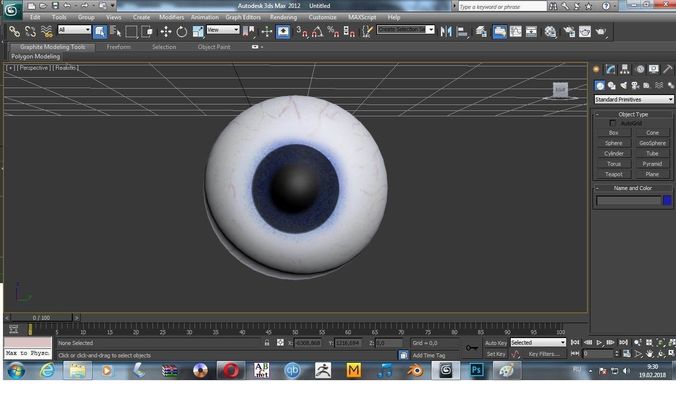Open the MAXScript menu
This screenshot has height=396, width=676.
[362, 17]
